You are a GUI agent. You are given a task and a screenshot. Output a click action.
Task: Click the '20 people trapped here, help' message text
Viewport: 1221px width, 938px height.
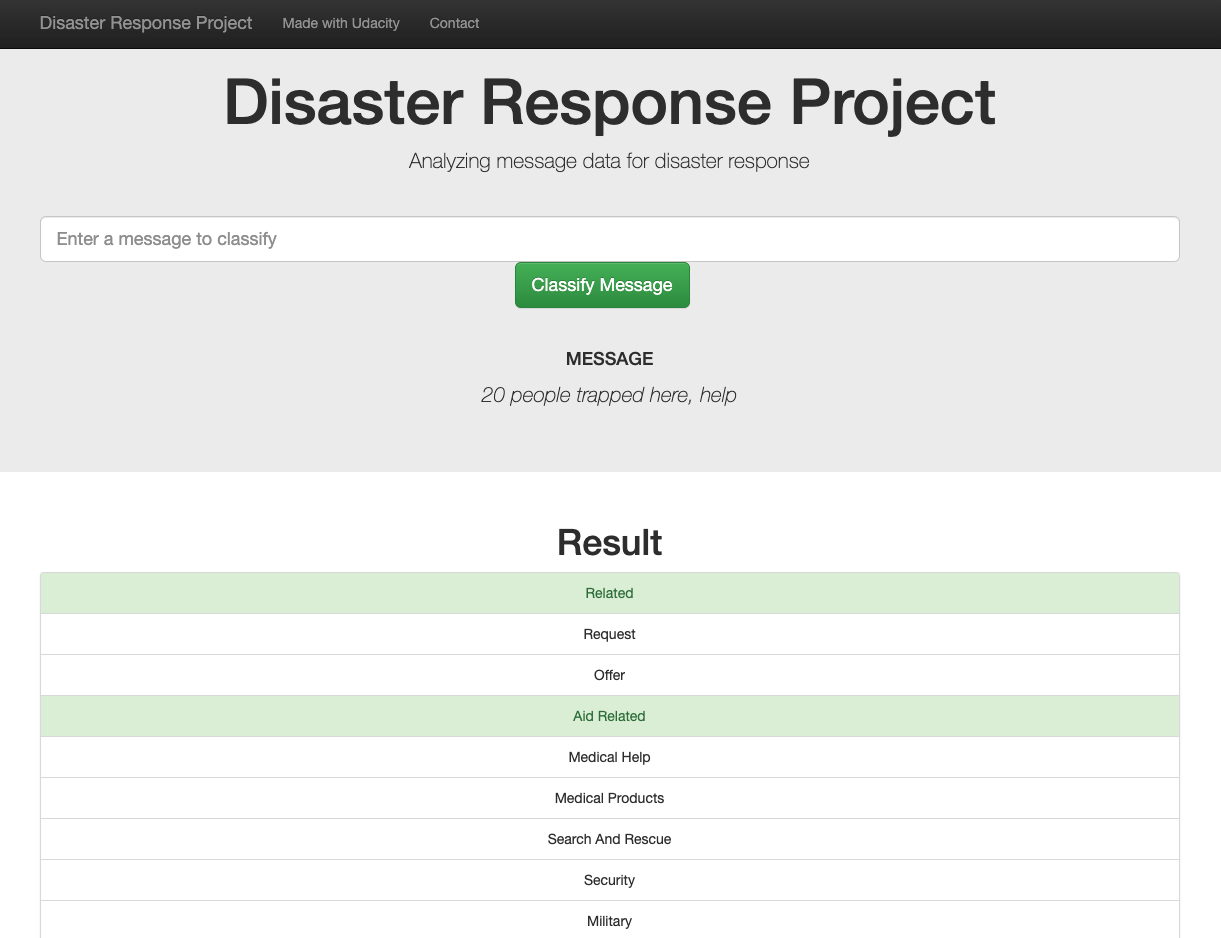(x=609, y=395)
